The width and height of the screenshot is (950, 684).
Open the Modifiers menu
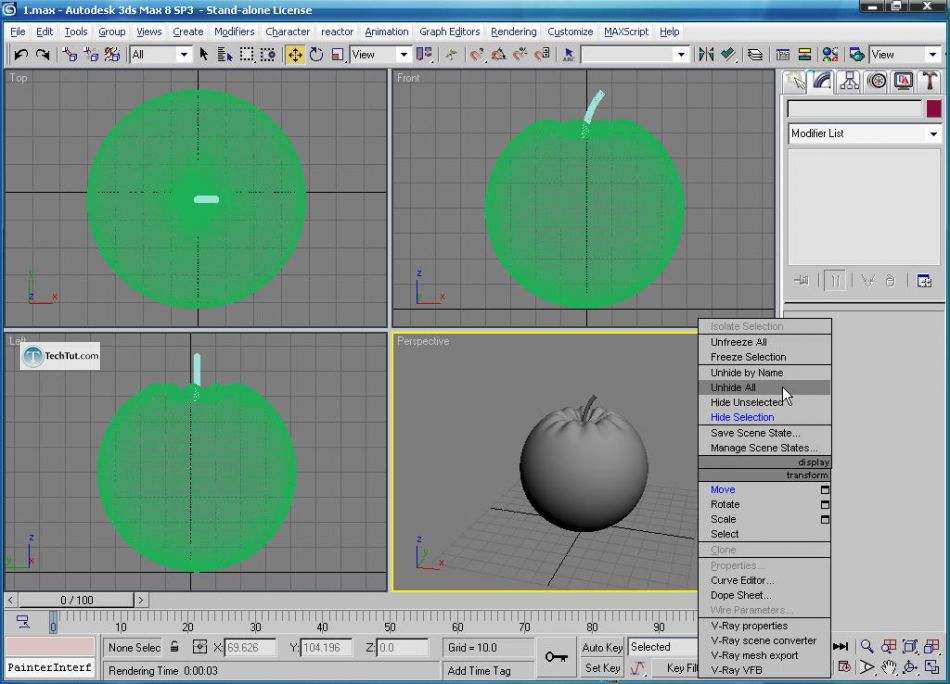coord(234,32)
